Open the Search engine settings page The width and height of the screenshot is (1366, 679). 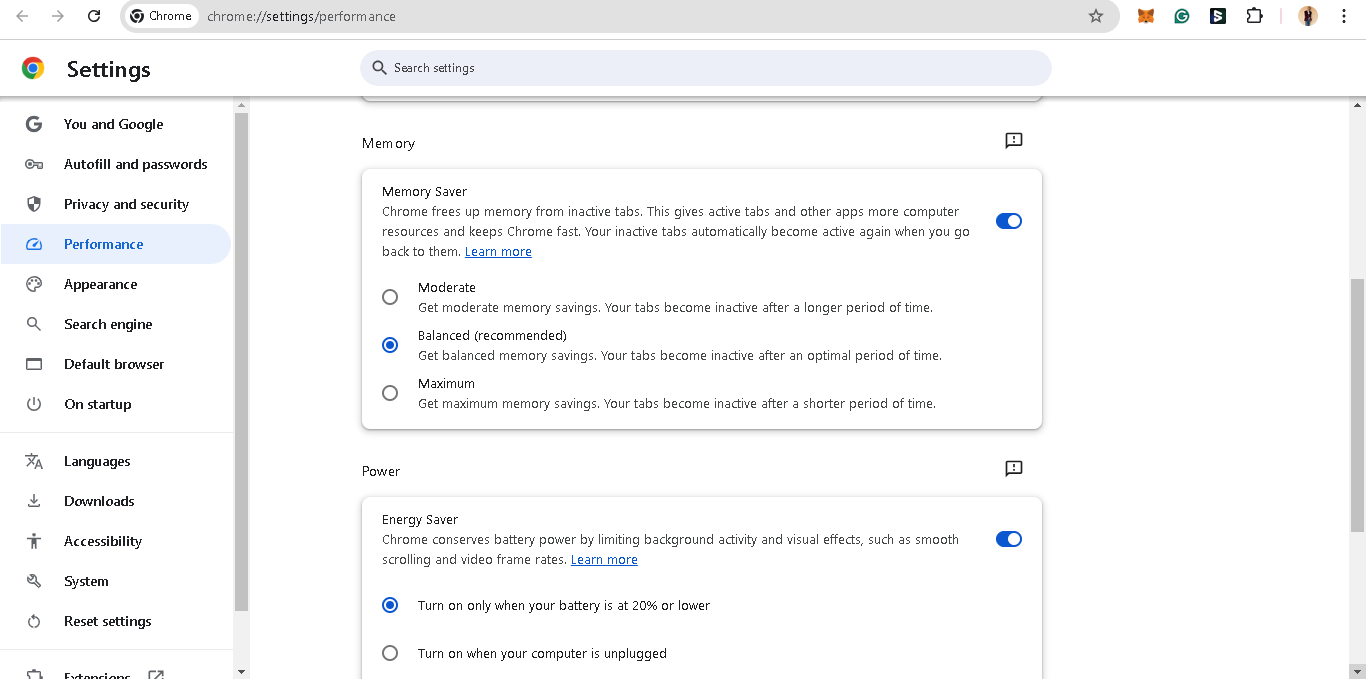pyautogui.click(x=108, y=324)
